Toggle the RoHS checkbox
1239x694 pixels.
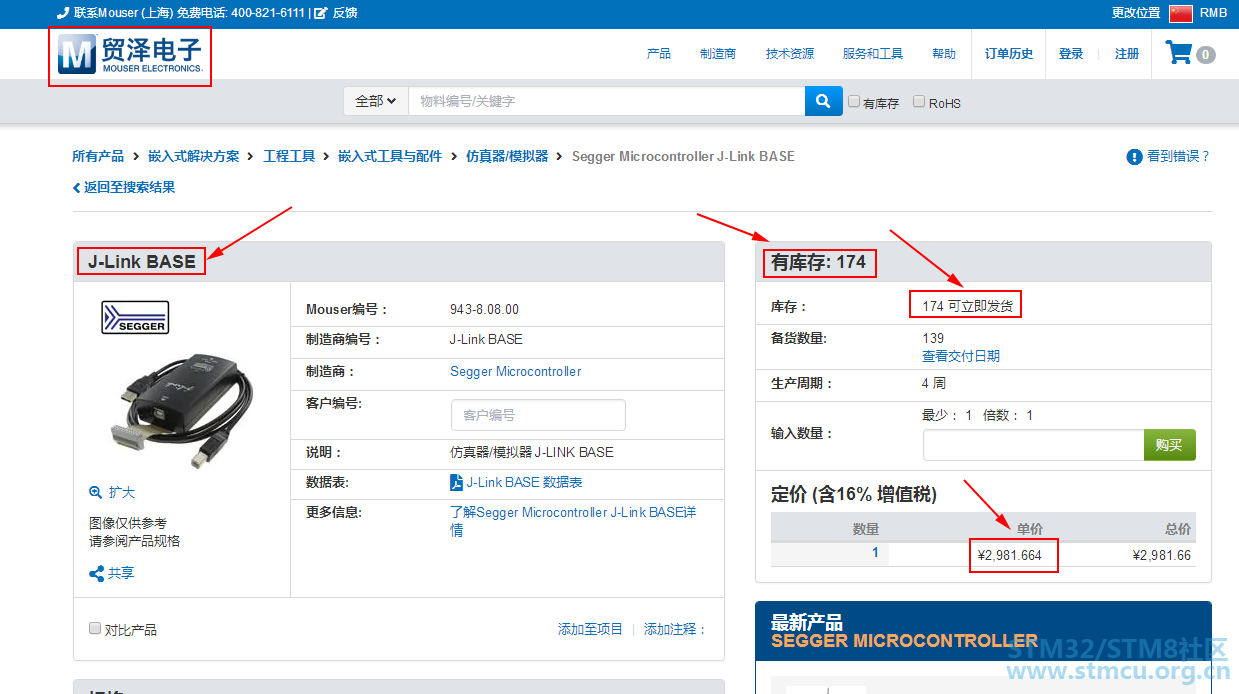click(x=919, y=101)
